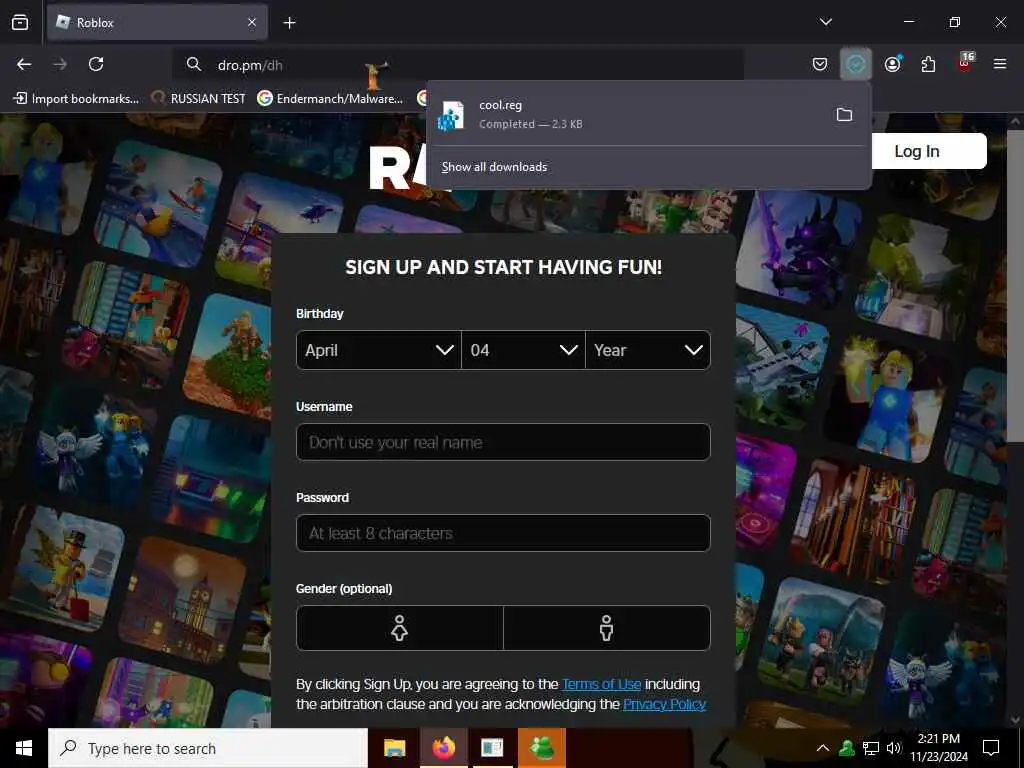This screenshot has height=768, width=1024.
Task: Click the green user tray icon
Action: point(847,748)
